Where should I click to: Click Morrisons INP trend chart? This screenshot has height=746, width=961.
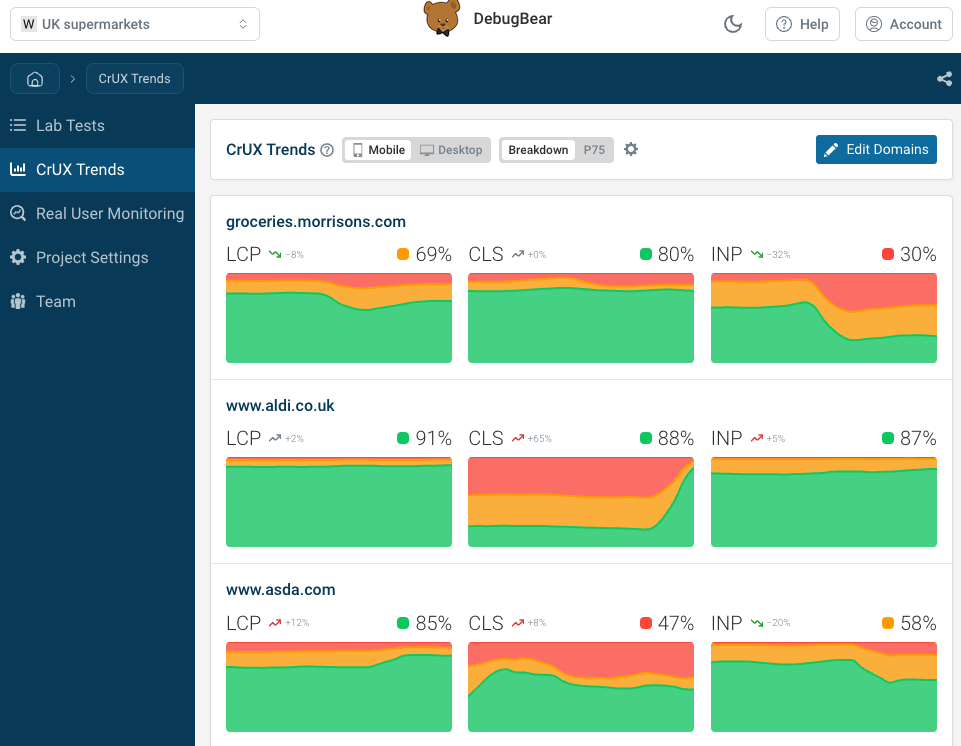point(824,318)
